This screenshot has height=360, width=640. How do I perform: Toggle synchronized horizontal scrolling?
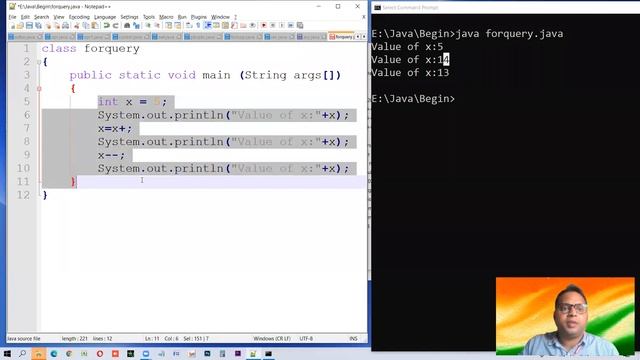click(178, 25)
